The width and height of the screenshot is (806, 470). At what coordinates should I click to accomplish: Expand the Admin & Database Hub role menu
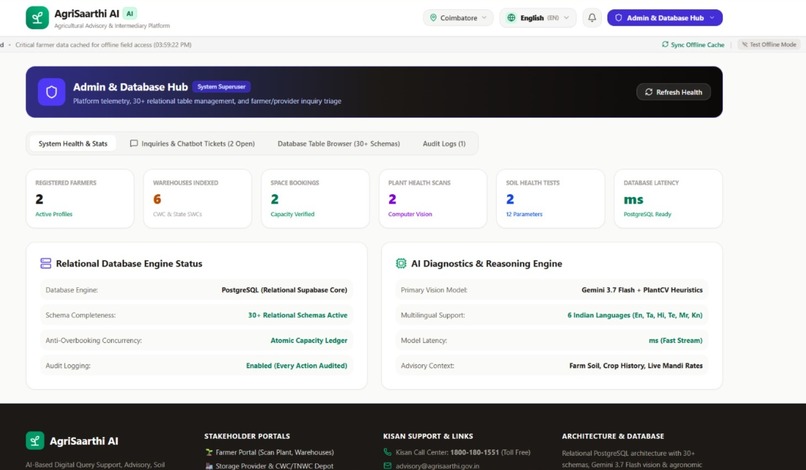tap(665, 18)
